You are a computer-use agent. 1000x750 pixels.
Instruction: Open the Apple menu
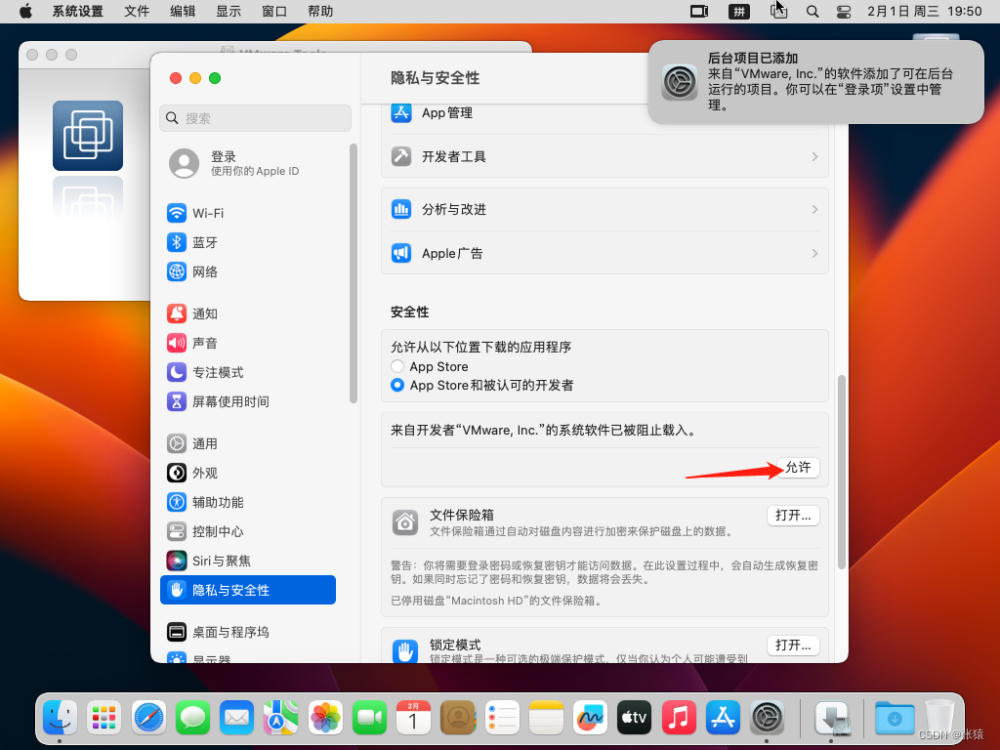26,11
